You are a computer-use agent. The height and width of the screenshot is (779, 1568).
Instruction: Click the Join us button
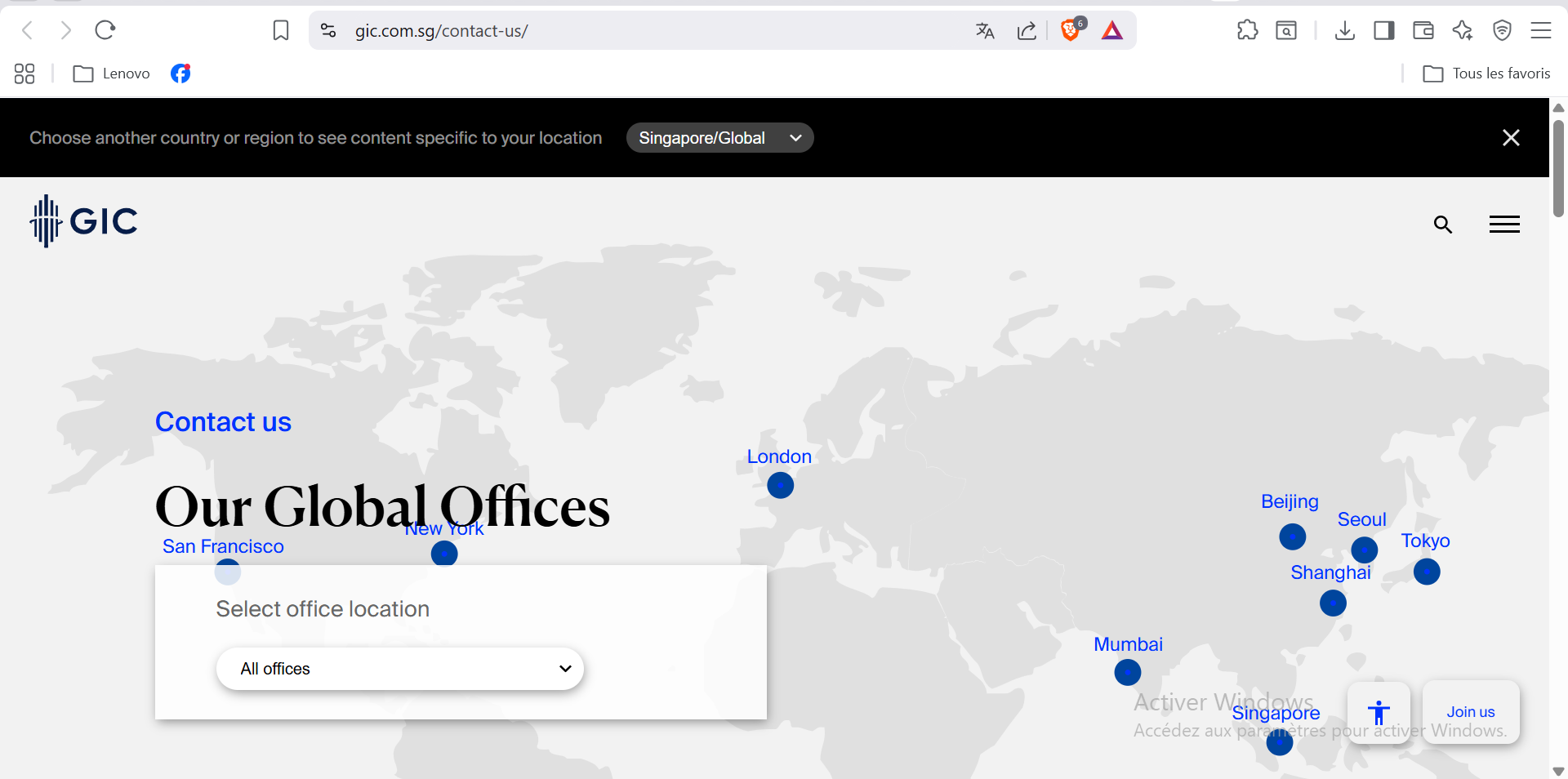click(1470, 712)
